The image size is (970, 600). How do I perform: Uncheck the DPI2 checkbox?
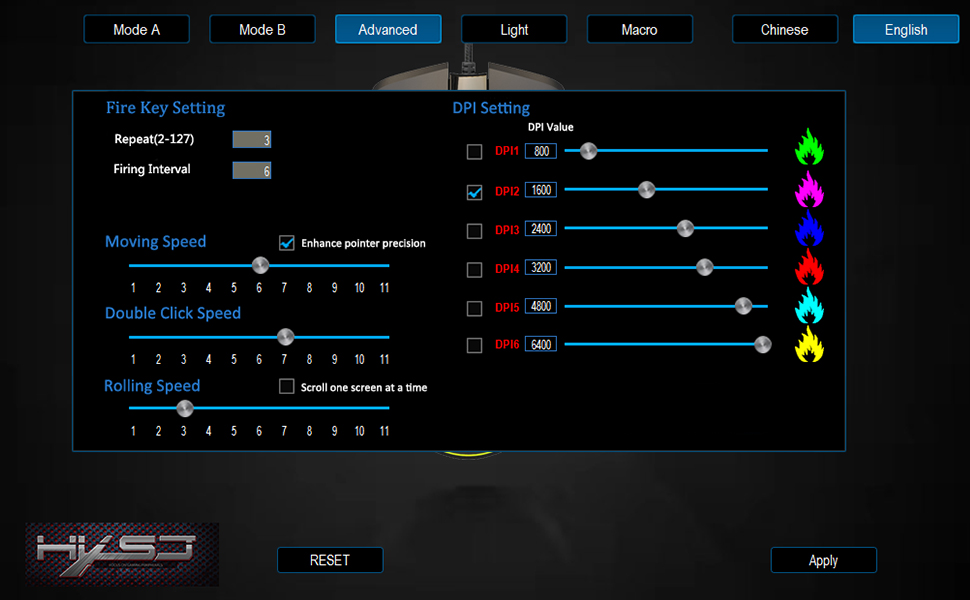tap(474, 192)
